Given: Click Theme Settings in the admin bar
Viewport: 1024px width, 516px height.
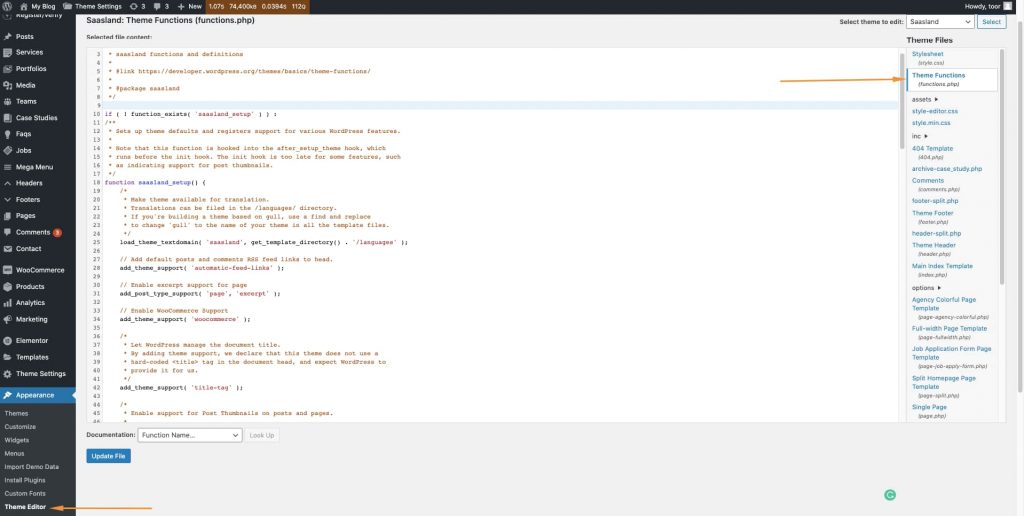Looking at the screenshot, I should 93,6.
